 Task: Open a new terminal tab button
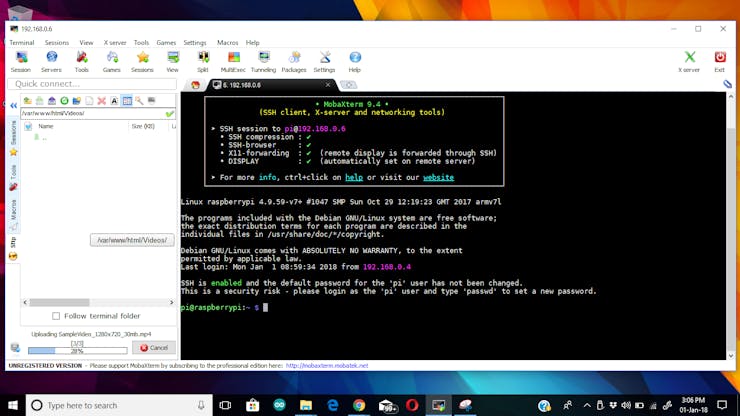pos(349,85)
